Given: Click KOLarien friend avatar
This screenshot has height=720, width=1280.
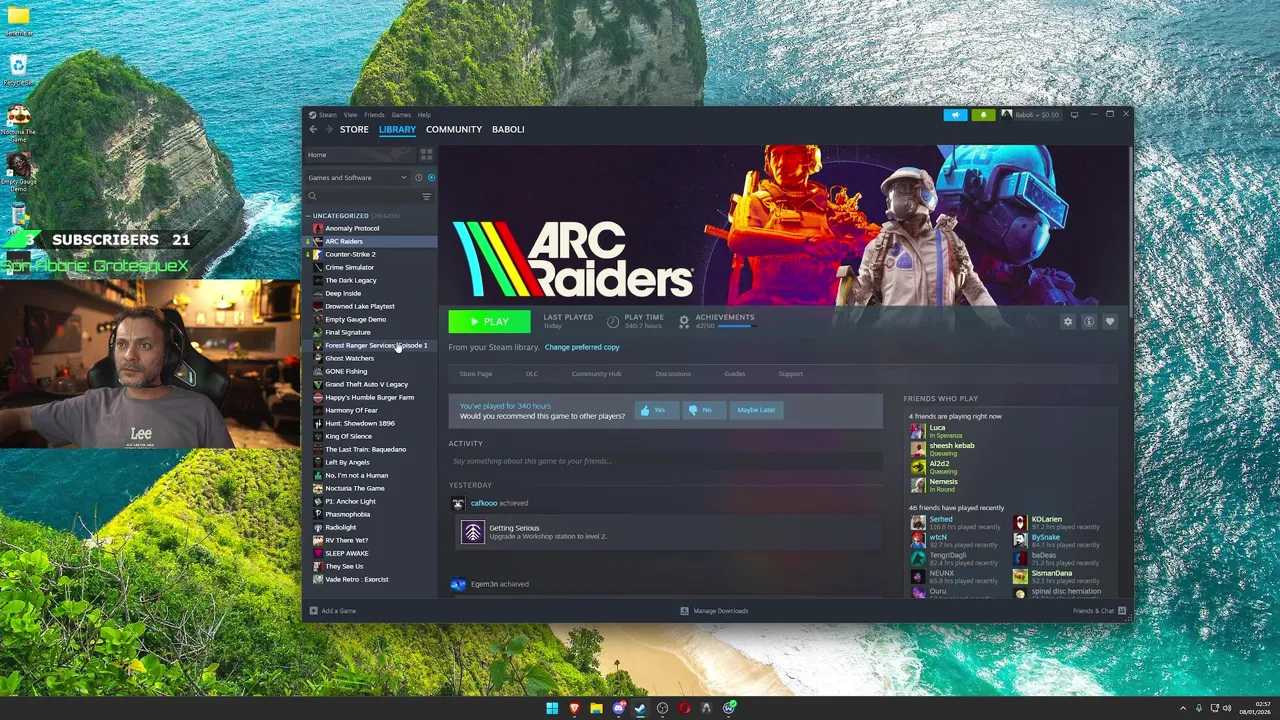Looking at the screenshot, I should click(1019, 523).
